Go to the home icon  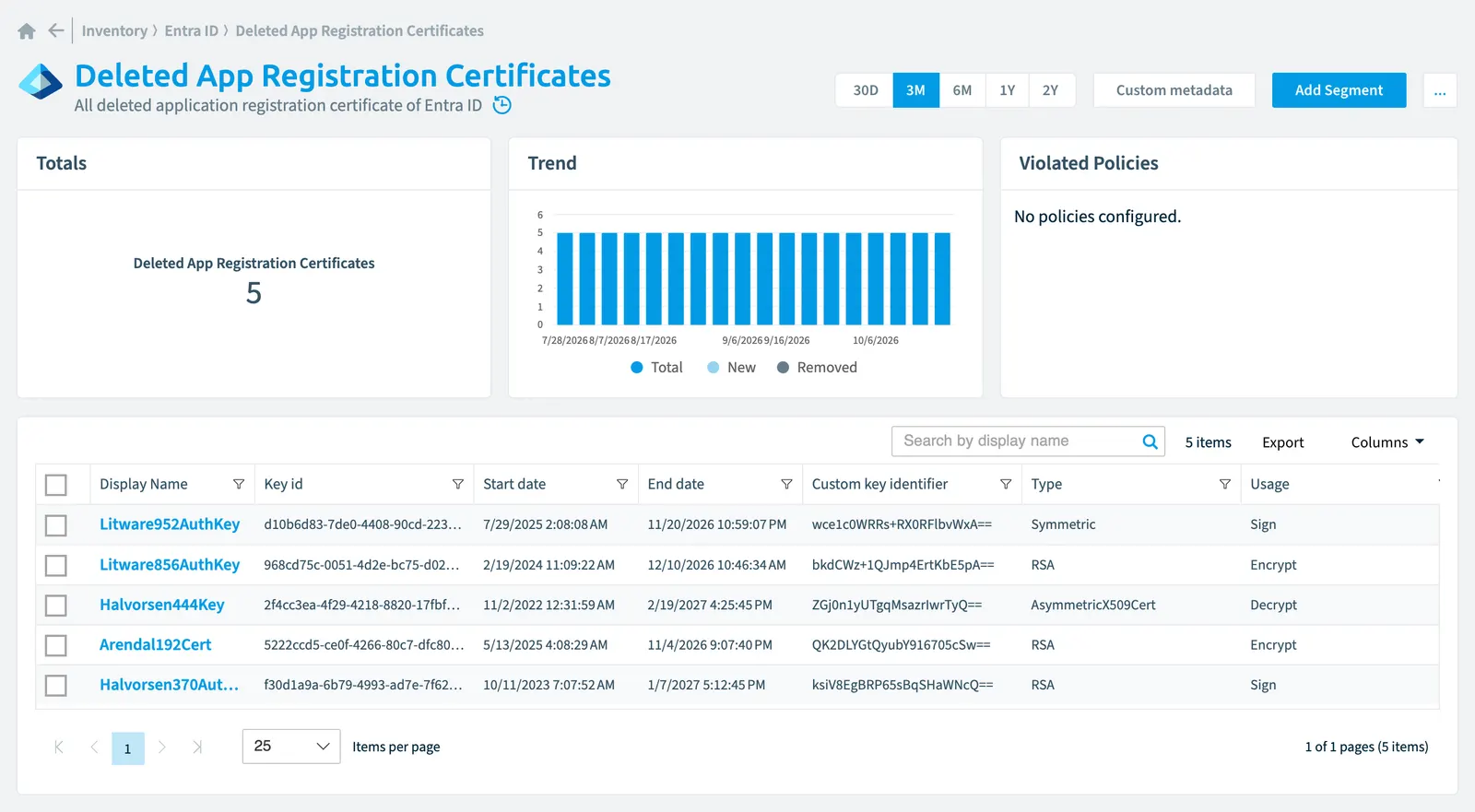click(x=27, y=31)
